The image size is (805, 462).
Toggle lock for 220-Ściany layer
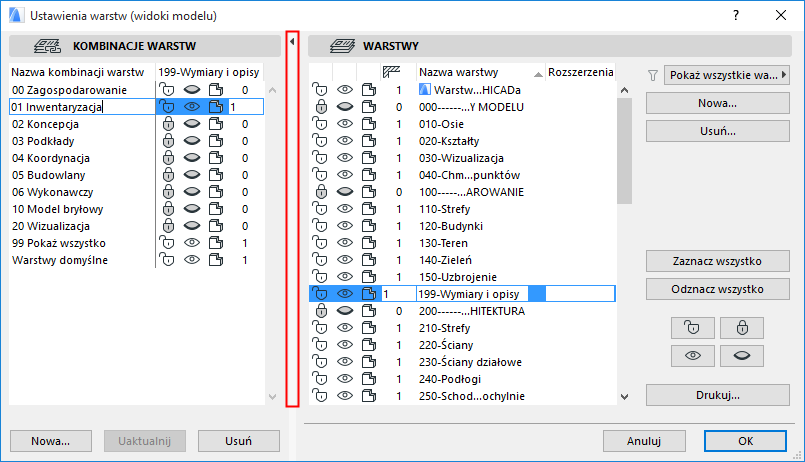(x=320, y=344)
